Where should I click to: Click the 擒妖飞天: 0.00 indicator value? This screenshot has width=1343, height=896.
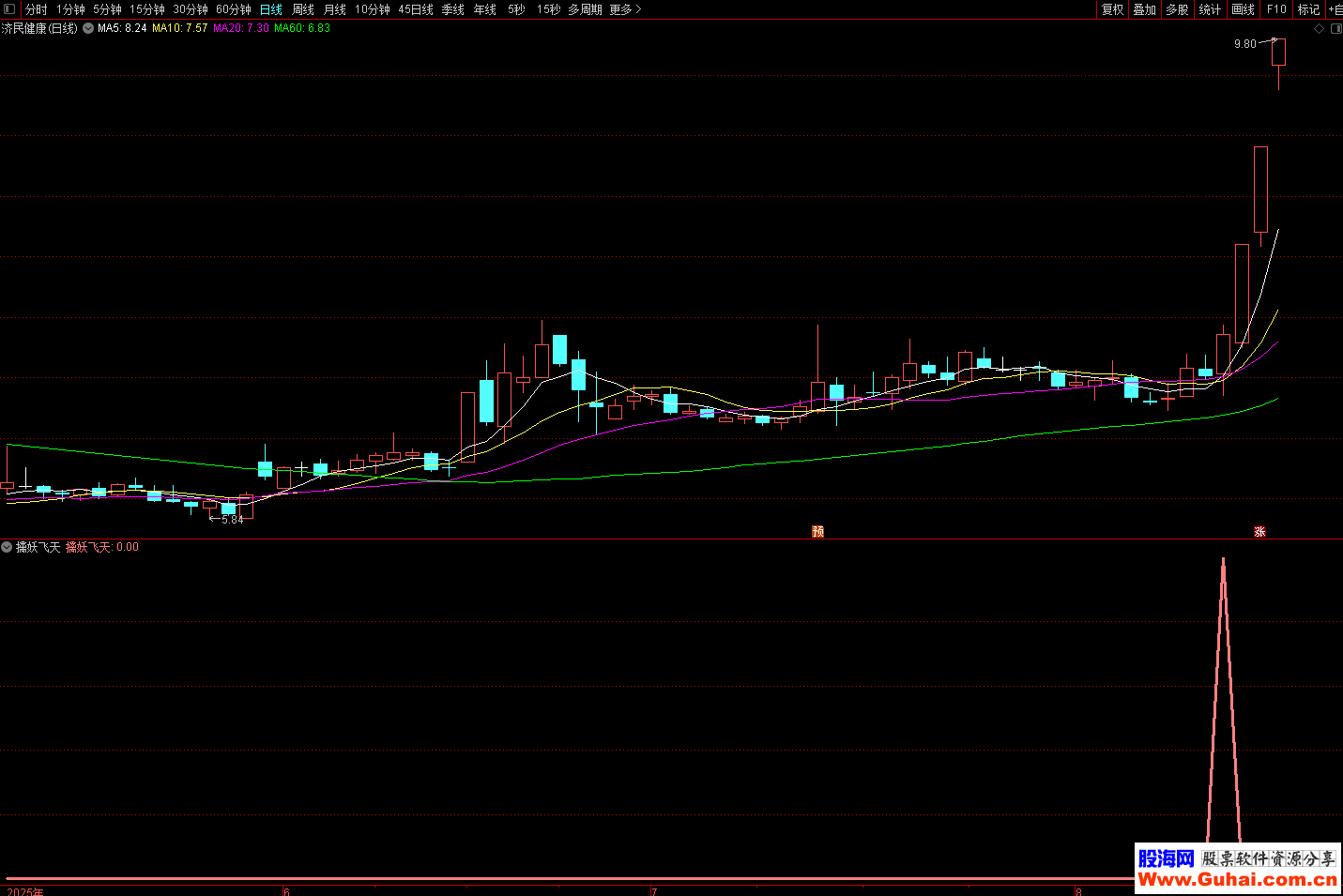pos(102,547)
